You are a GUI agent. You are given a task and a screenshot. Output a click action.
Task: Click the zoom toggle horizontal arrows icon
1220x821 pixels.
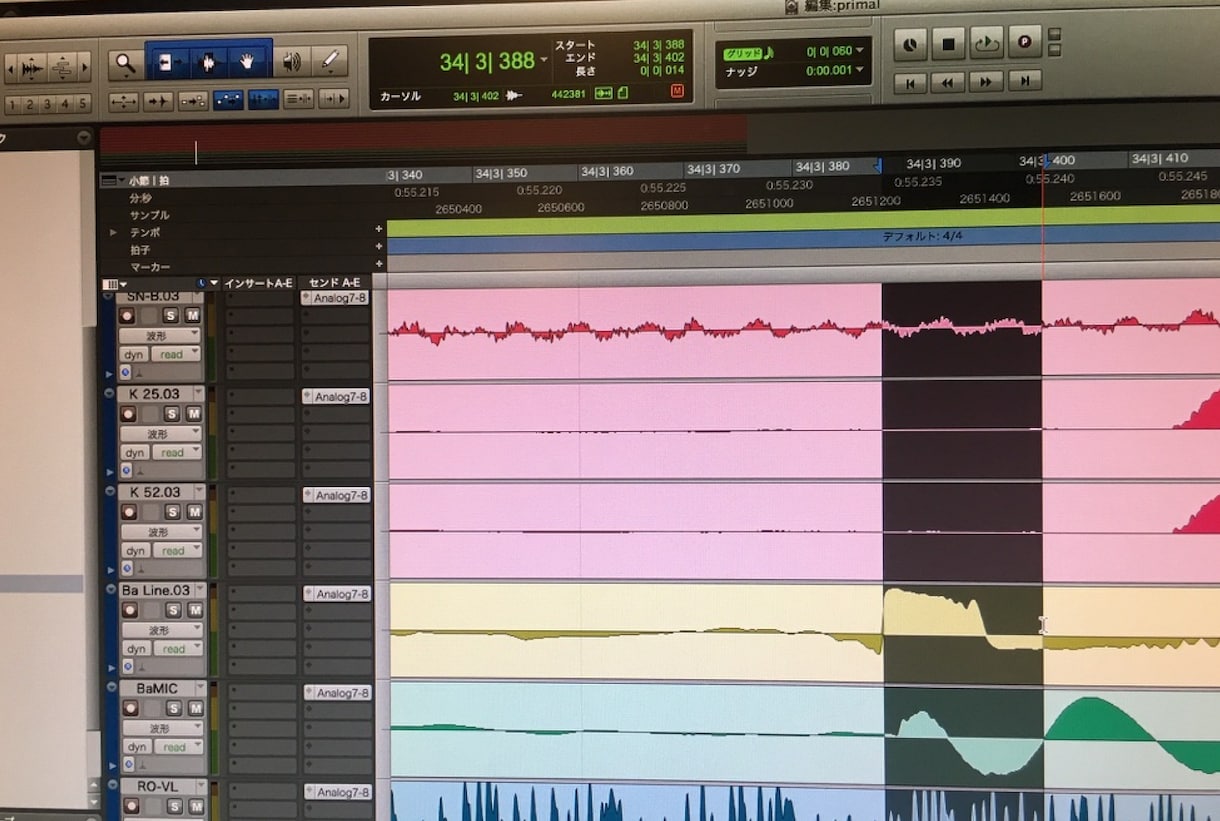point(124,101)
